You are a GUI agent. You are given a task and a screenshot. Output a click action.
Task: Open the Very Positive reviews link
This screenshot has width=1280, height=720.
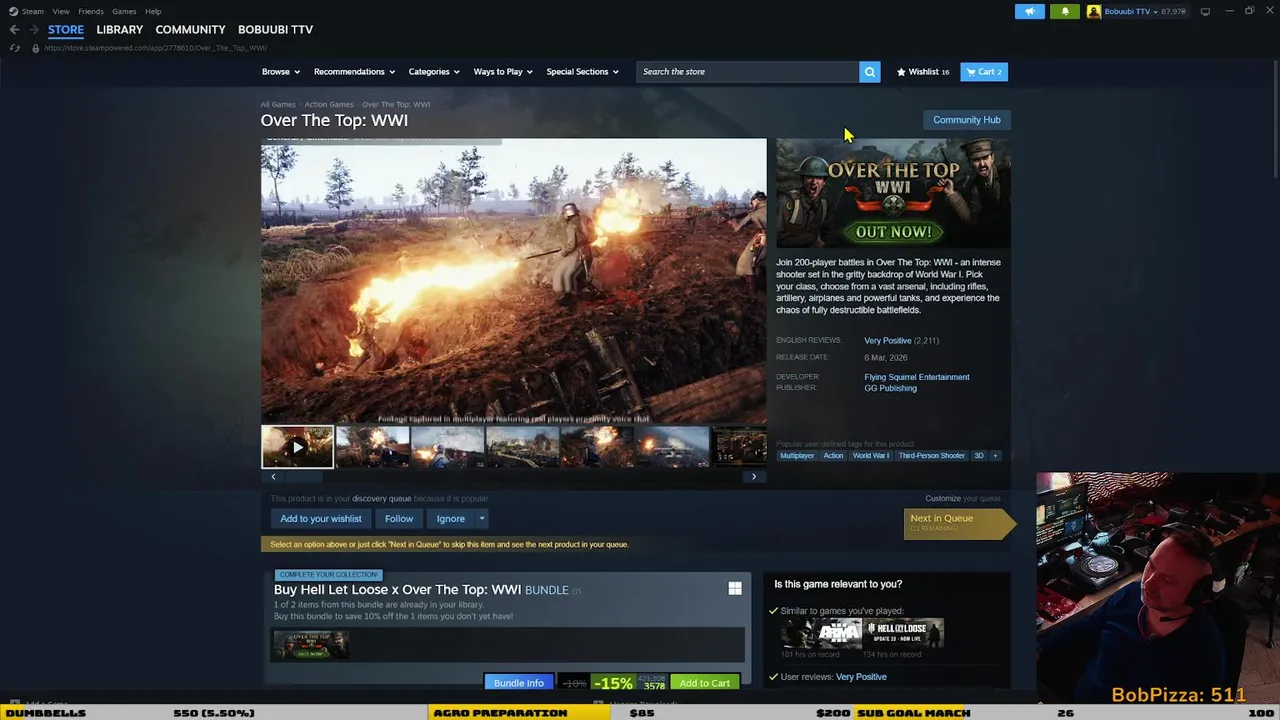tap(888, 340)
